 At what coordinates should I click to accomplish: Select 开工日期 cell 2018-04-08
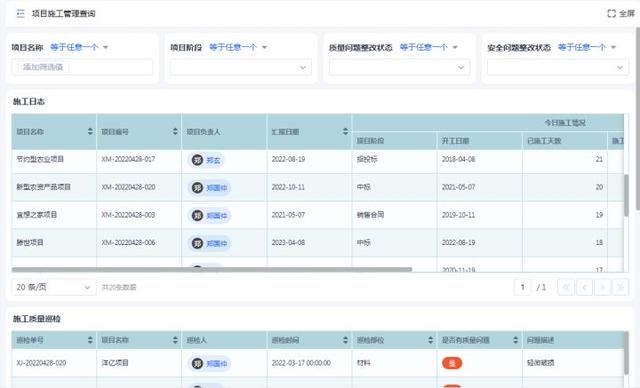point(458,159)
